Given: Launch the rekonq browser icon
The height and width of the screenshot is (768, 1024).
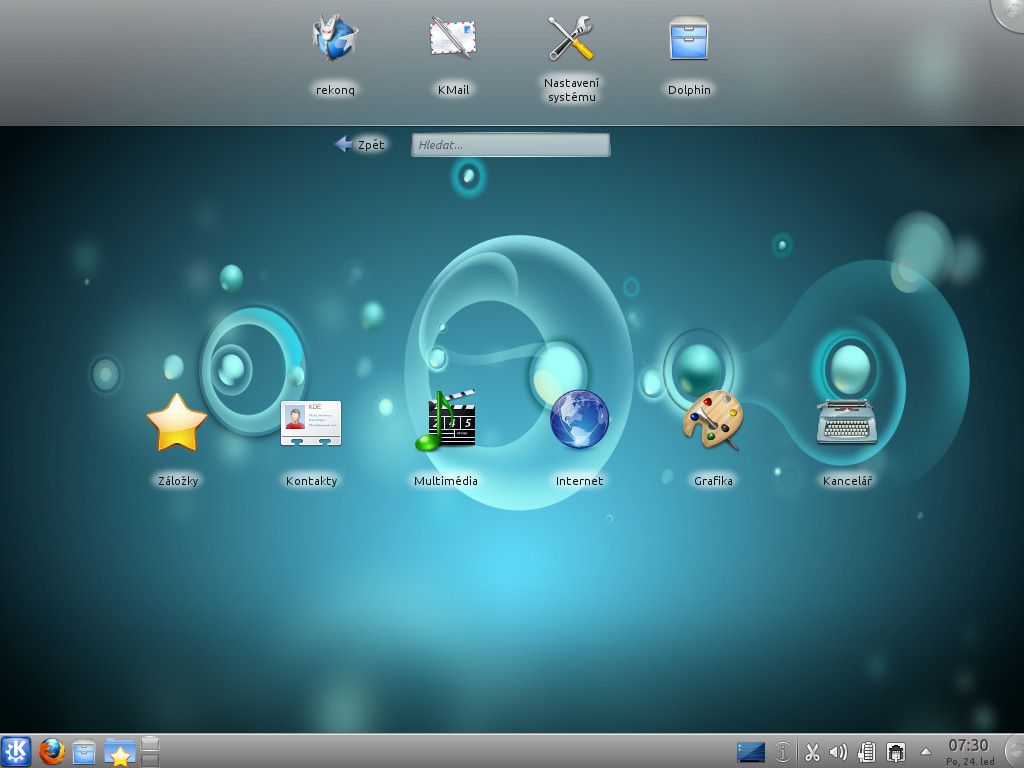Looking at the screenshot, I should (335, 40).
